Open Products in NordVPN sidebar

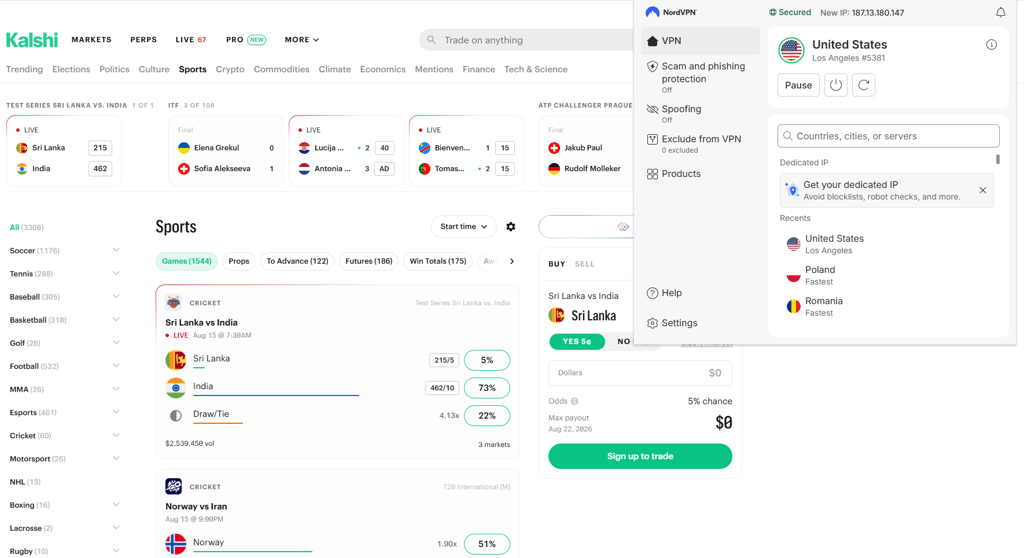[673, 174]
